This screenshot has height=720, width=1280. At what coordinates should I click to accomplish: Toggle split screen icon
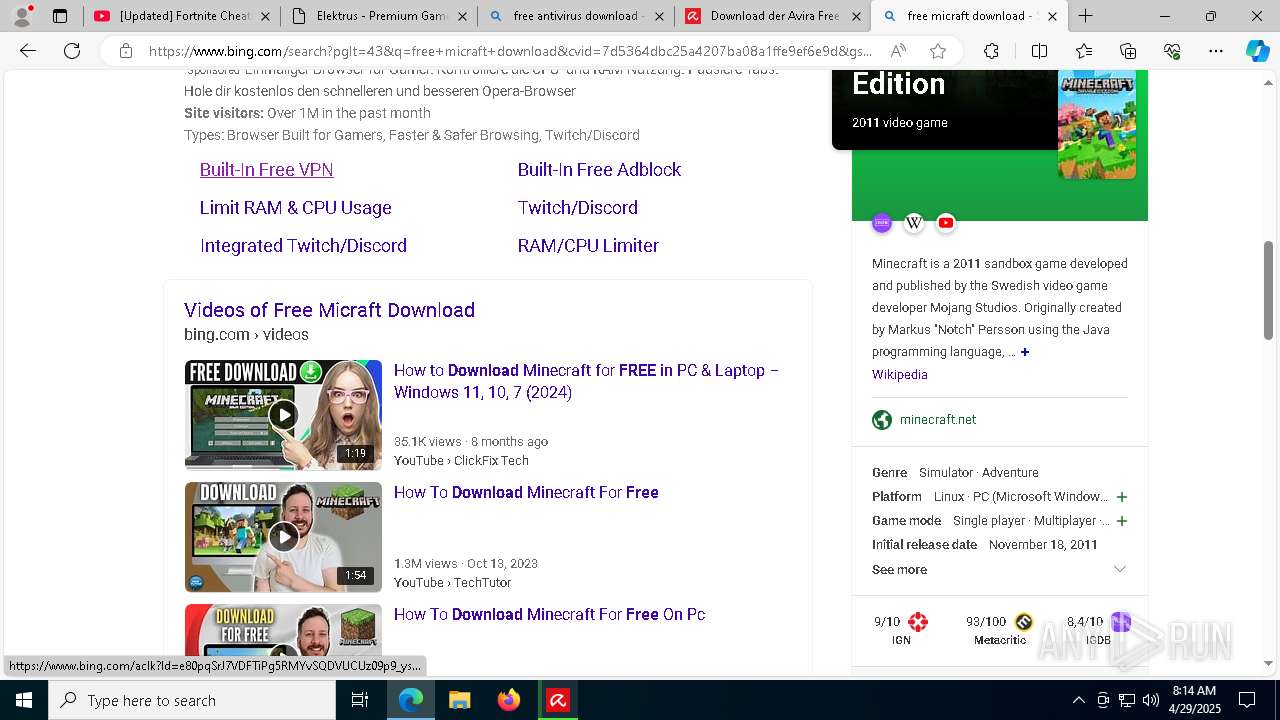point(1039,51)
